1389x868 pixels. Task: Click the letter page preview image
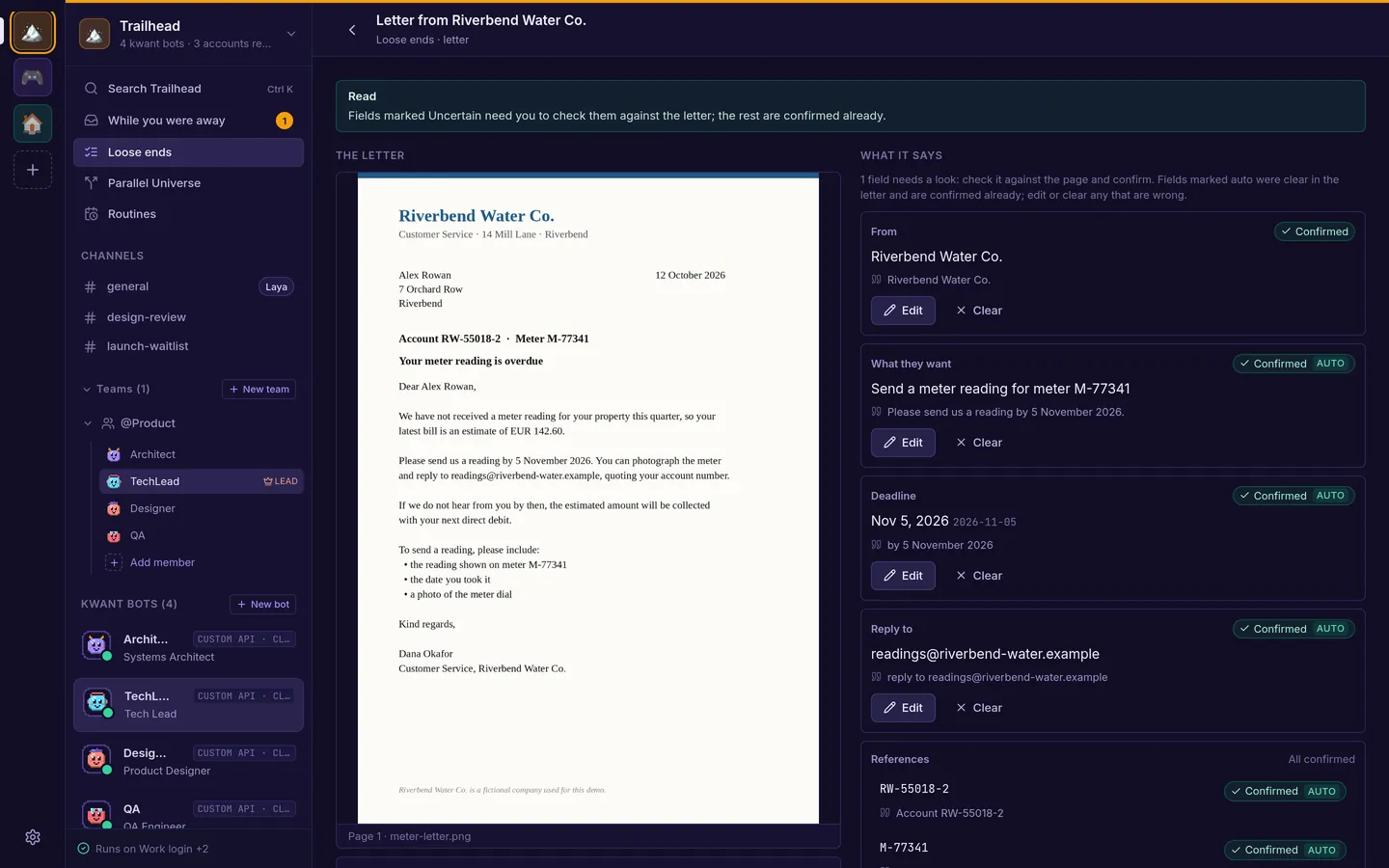point(588,499)
